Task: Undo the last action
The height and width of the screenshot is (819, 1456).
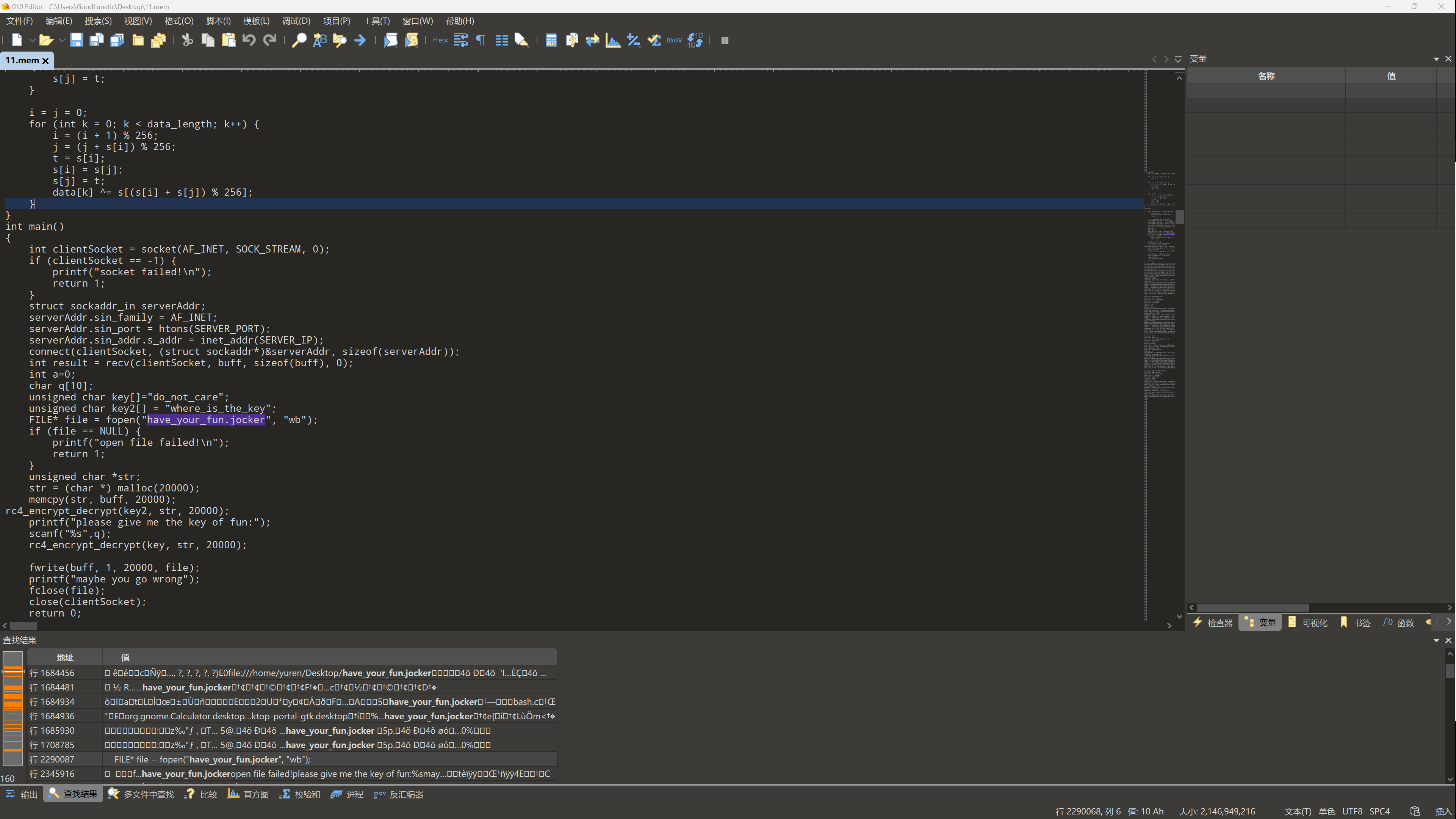Action: point(249,40)
